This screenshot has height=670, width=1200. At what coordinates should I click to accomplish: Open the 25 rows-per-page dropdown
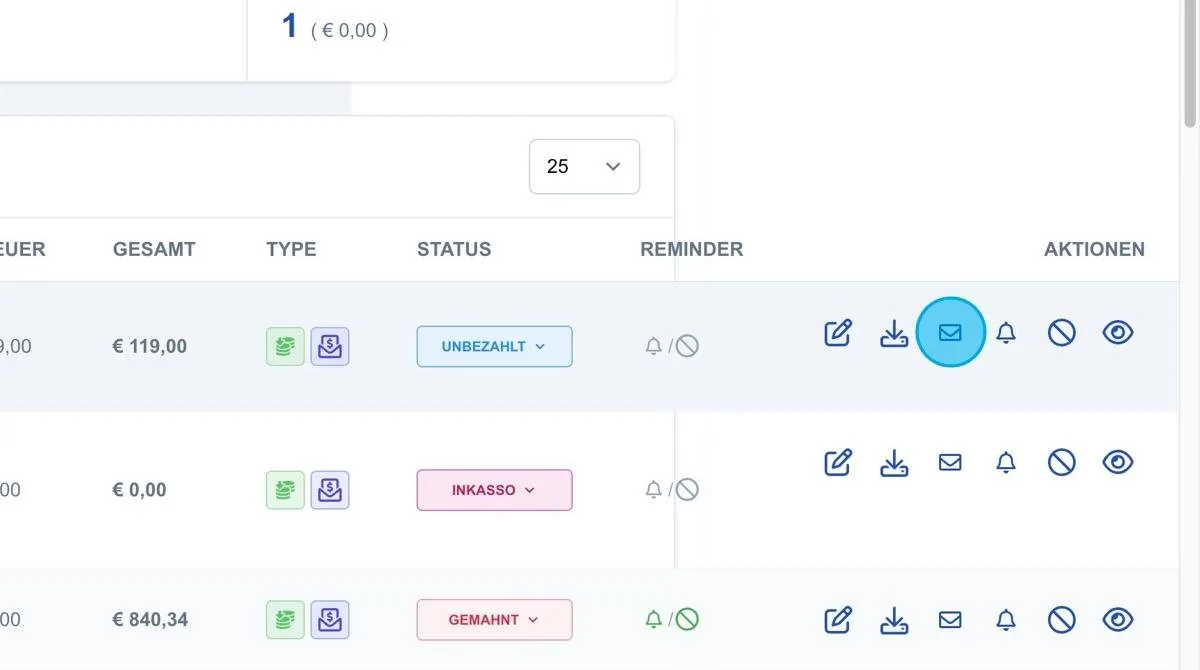[584, 166]
